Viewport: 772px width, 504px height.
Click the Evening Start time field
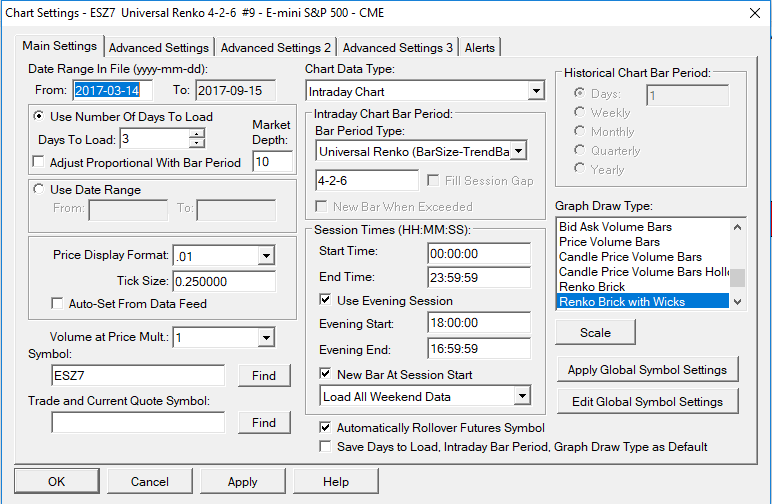[x=479, y=322]
